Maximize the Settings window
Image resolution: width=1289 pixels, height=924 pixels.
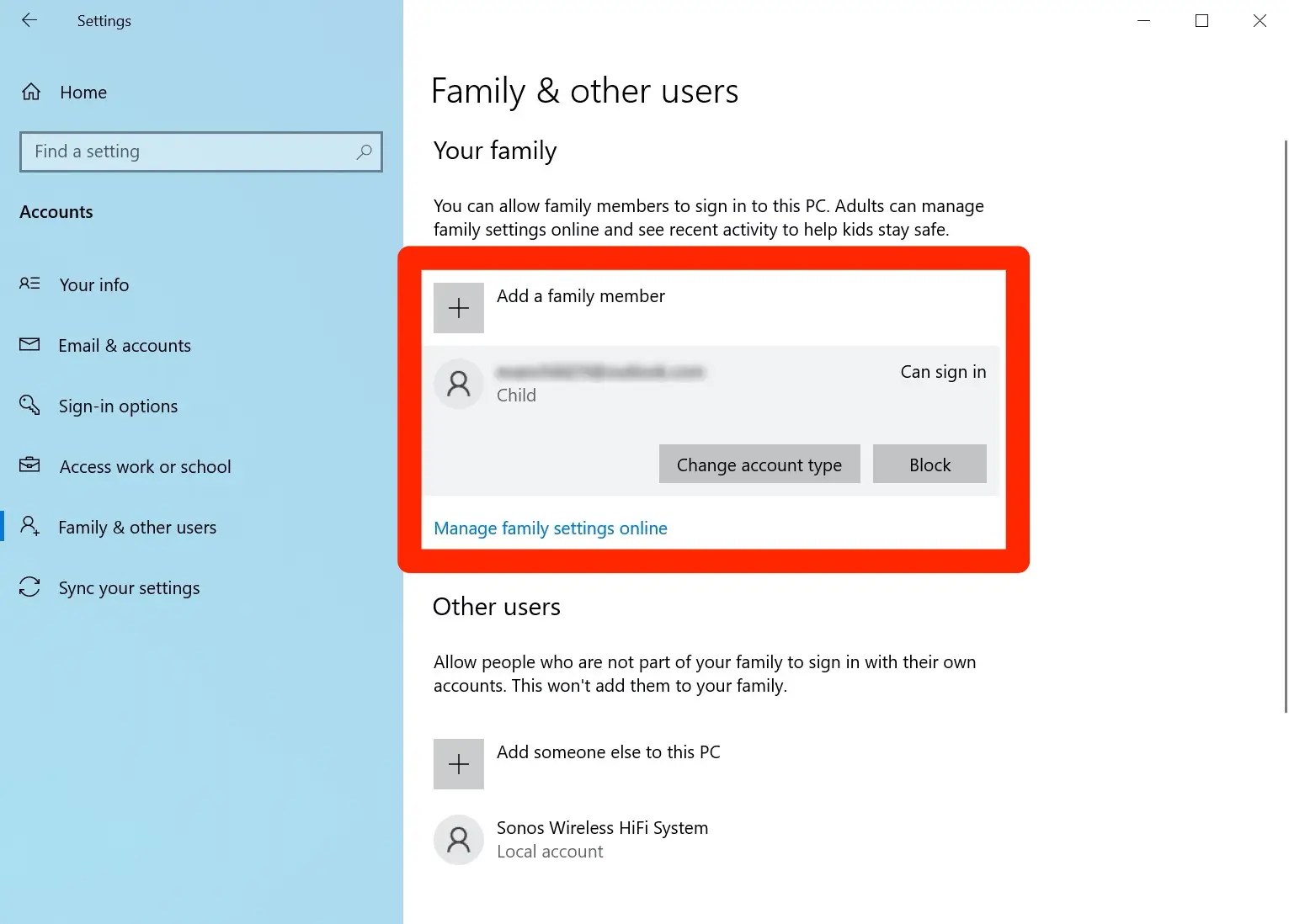tap(1201, 20)
